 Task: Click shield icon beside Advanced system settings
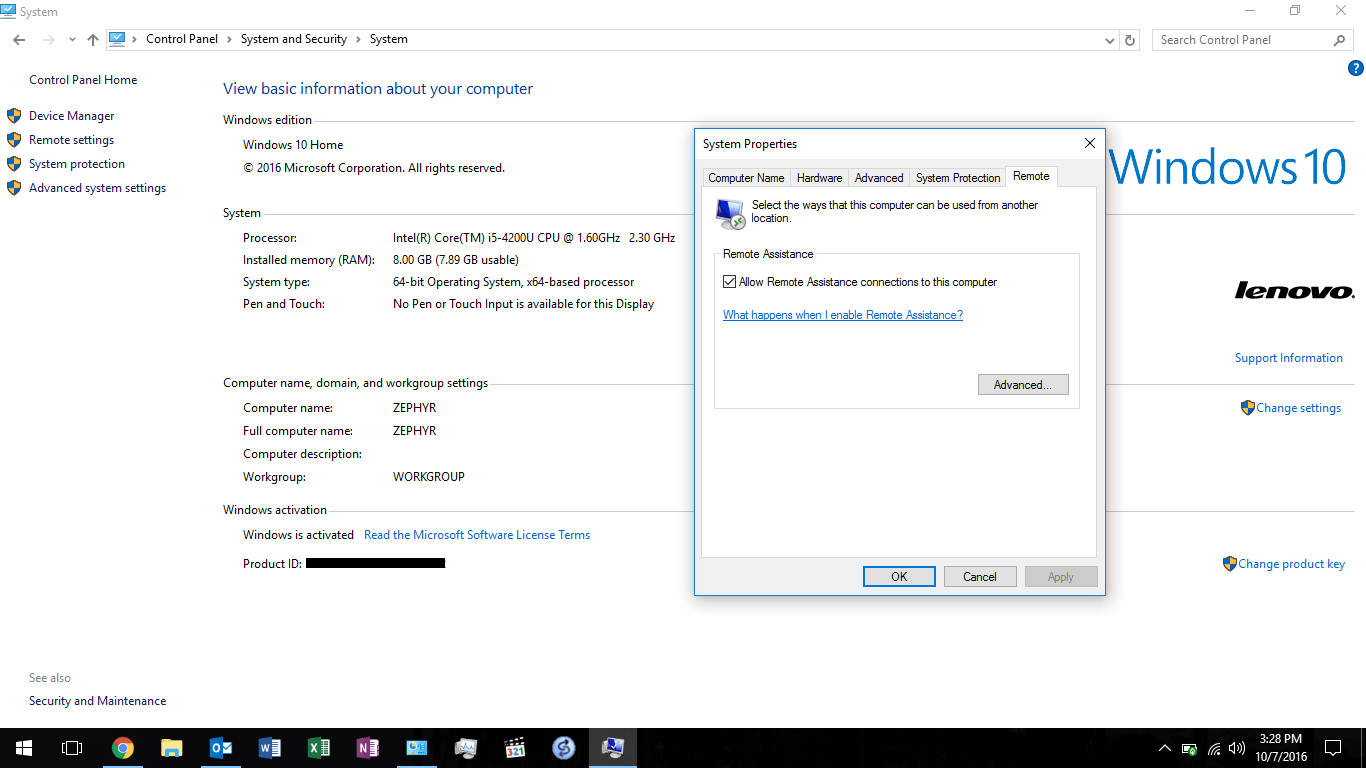14,188
